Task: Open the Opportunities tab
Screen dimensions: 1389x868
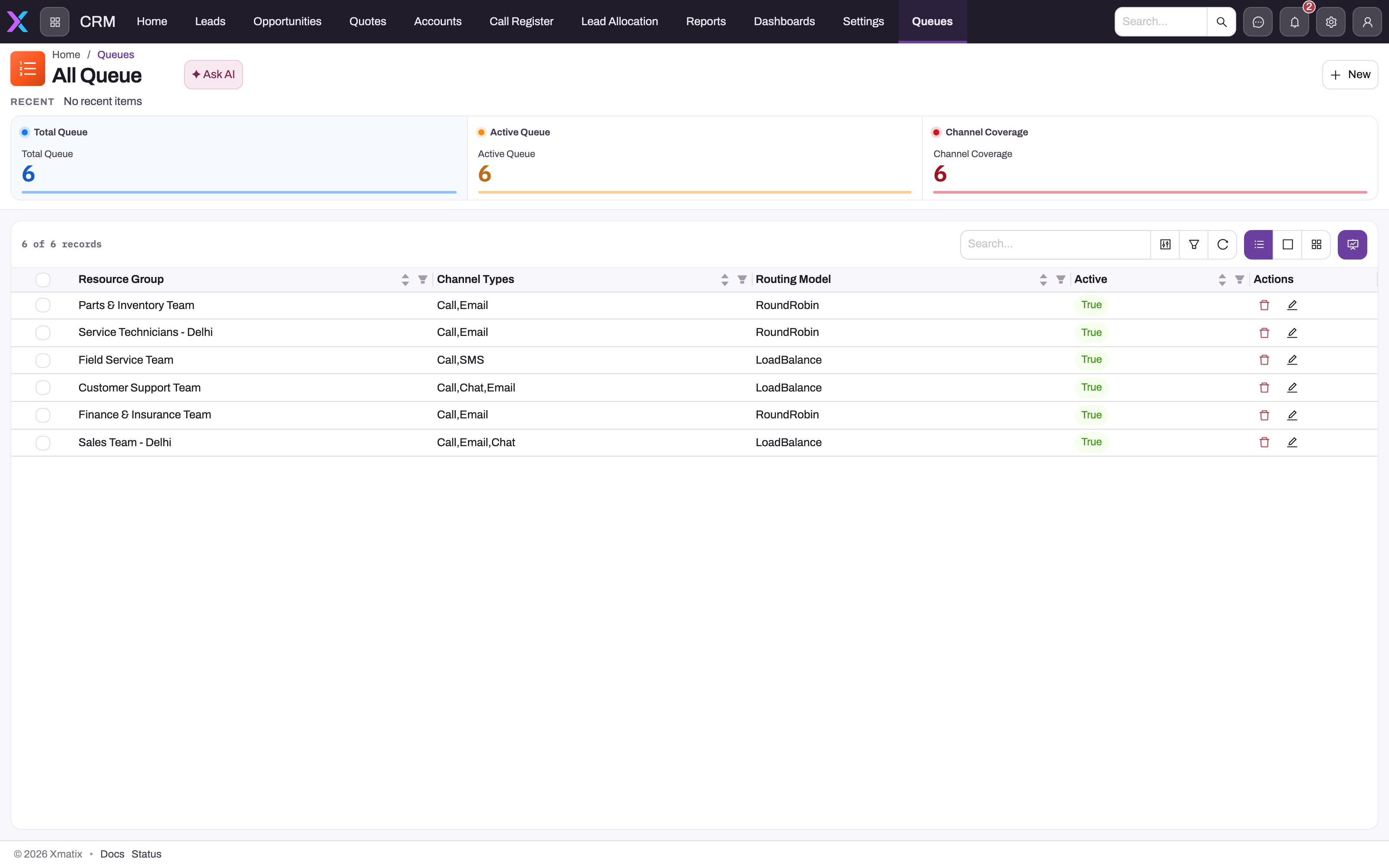Action: (x=287, y=22)
